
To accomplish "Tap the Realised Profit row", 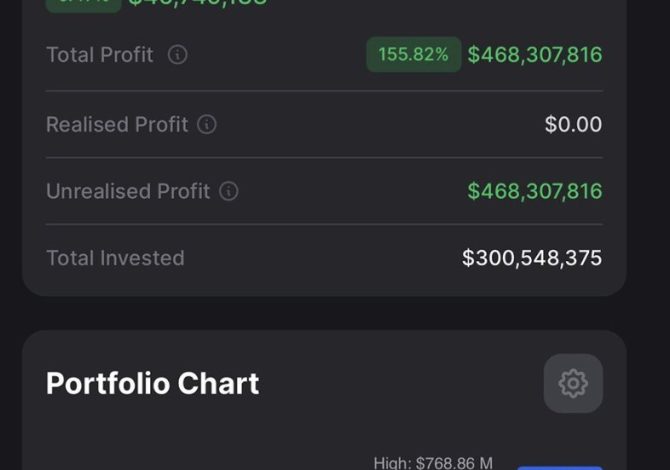I will pyautogui.click(x=323, y=125).
